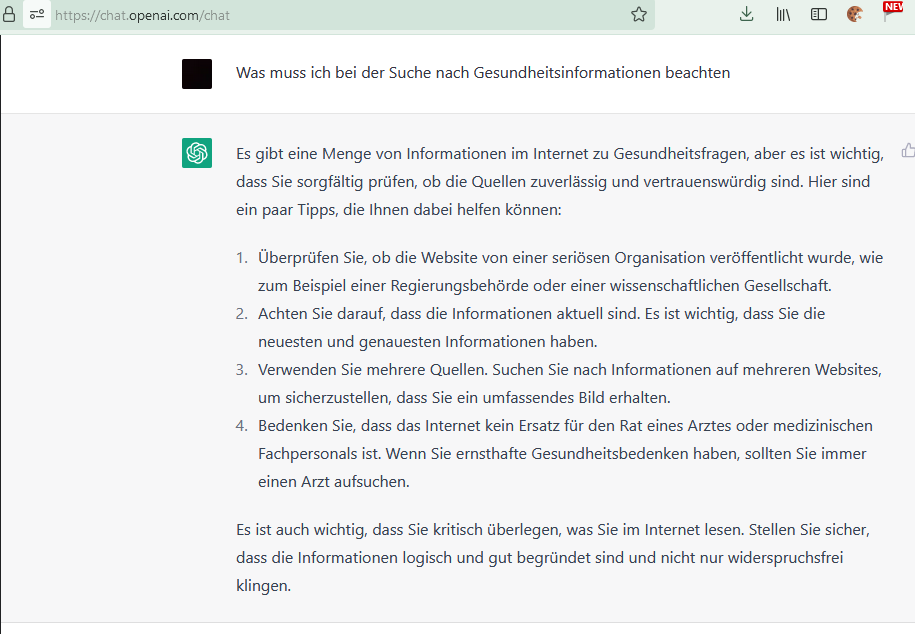Click the thumbs up icon on the response

pos(908,151)
